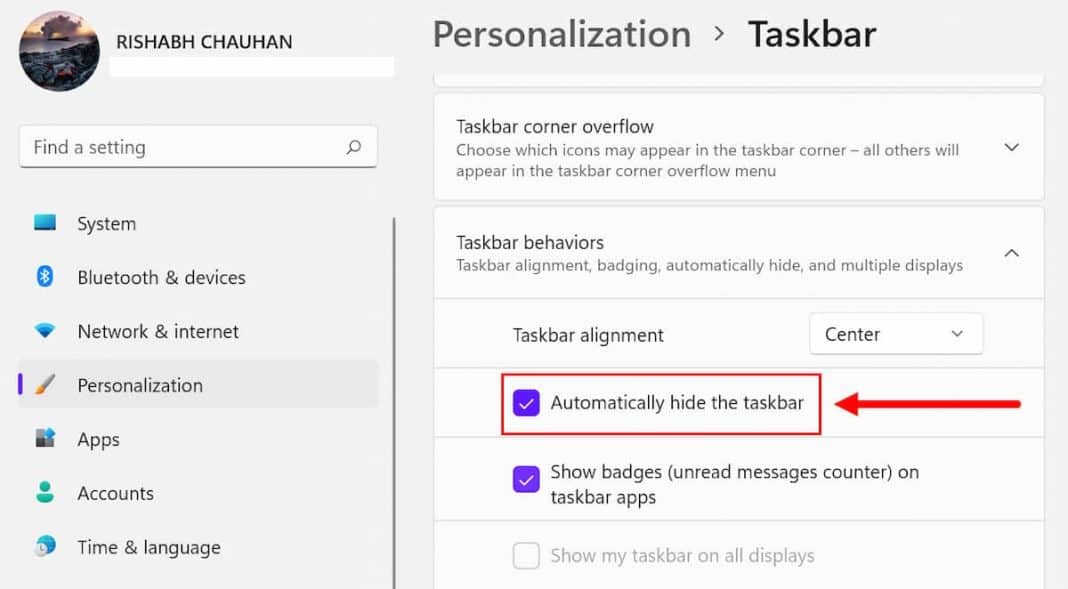Click the Taskbar behaviors section header

529,242
